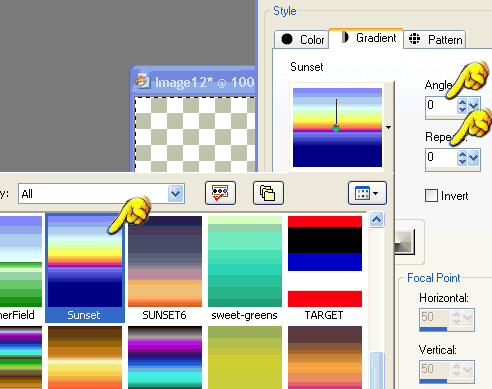492x389 pixels.
Task: Click the Vertical focal point slider bar
Action: tap(447, 381)
